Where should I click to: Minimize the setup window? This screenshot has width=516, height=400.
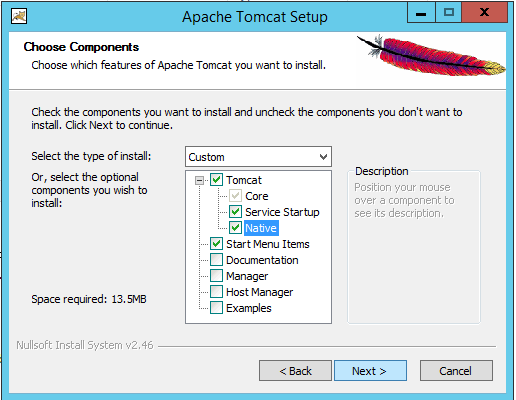(421, 13)
